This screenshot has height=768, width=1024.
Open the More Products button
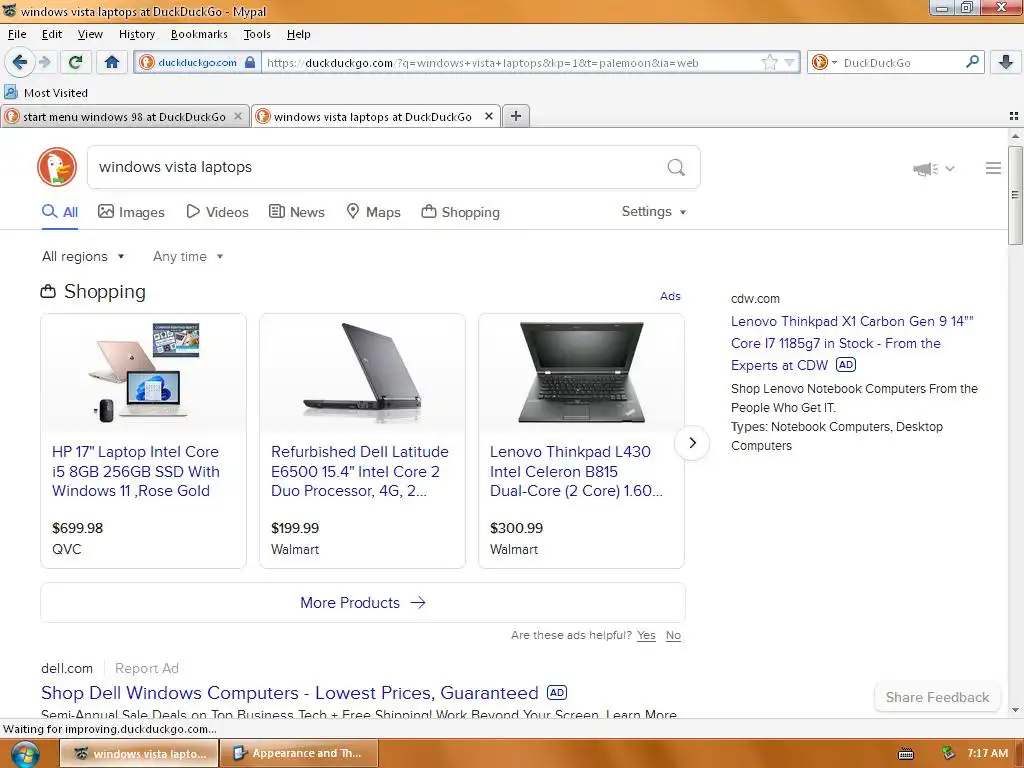tap(363, 603)
